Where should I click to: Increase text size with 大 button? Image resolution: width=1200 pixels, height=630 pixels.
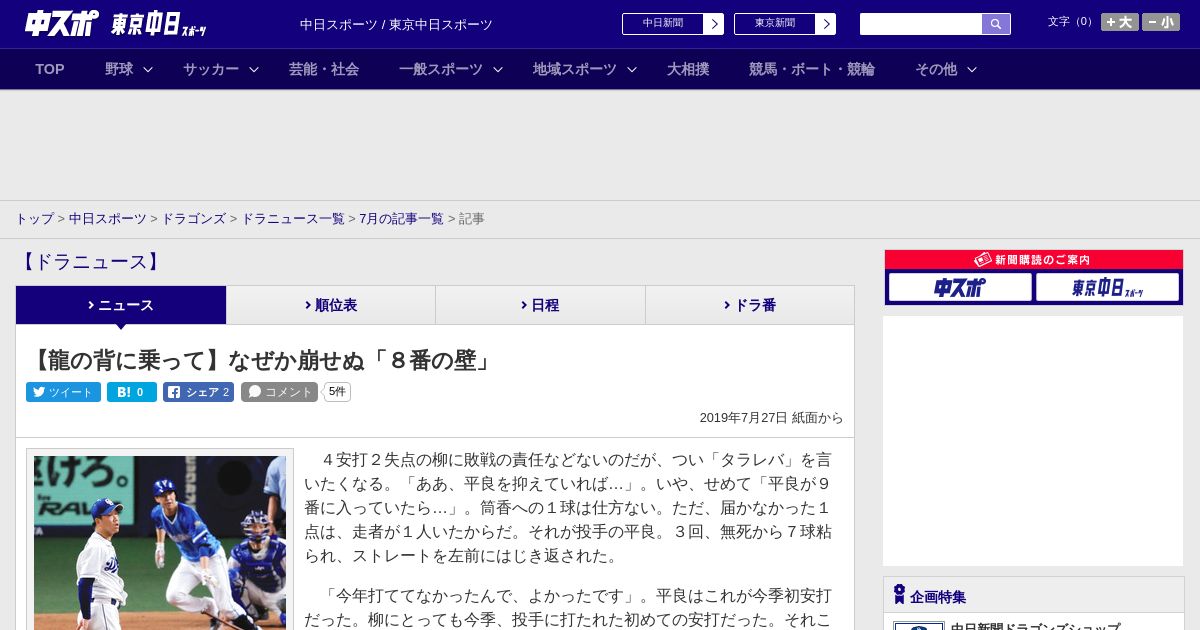pyautogui.click(x=1119, y=22)
